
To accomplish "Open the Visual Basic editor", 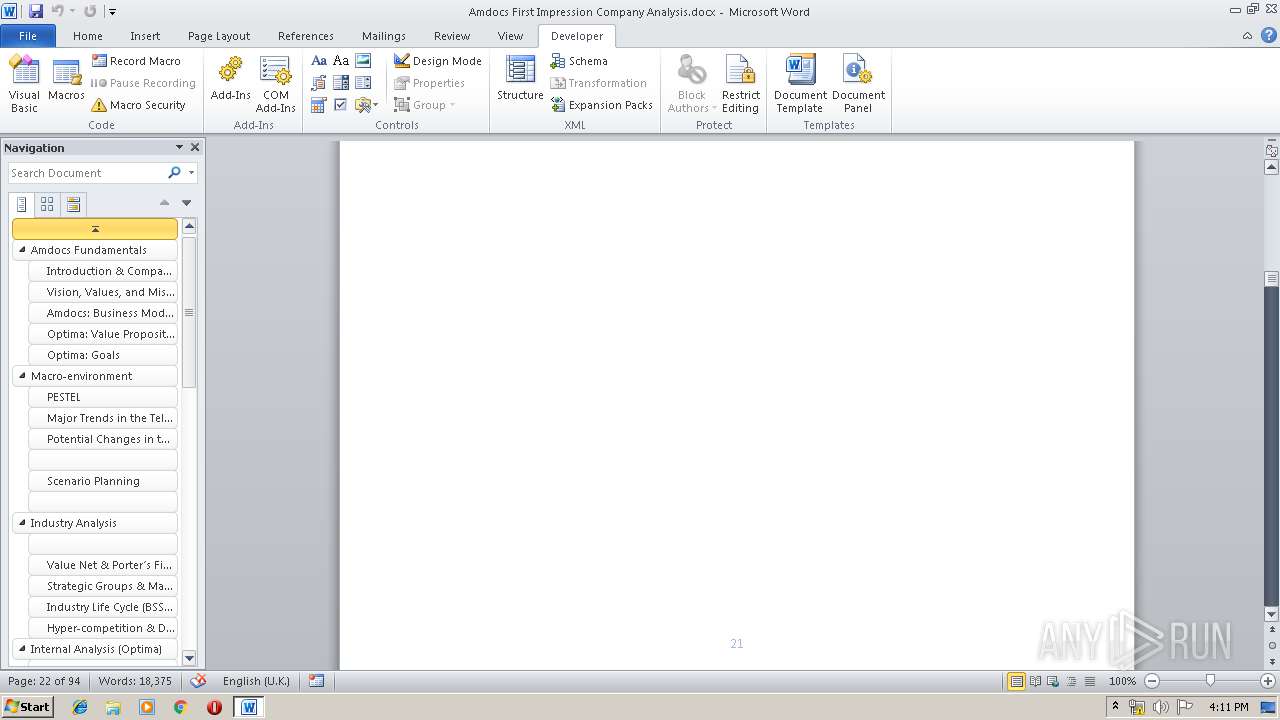I will point(24,84).
